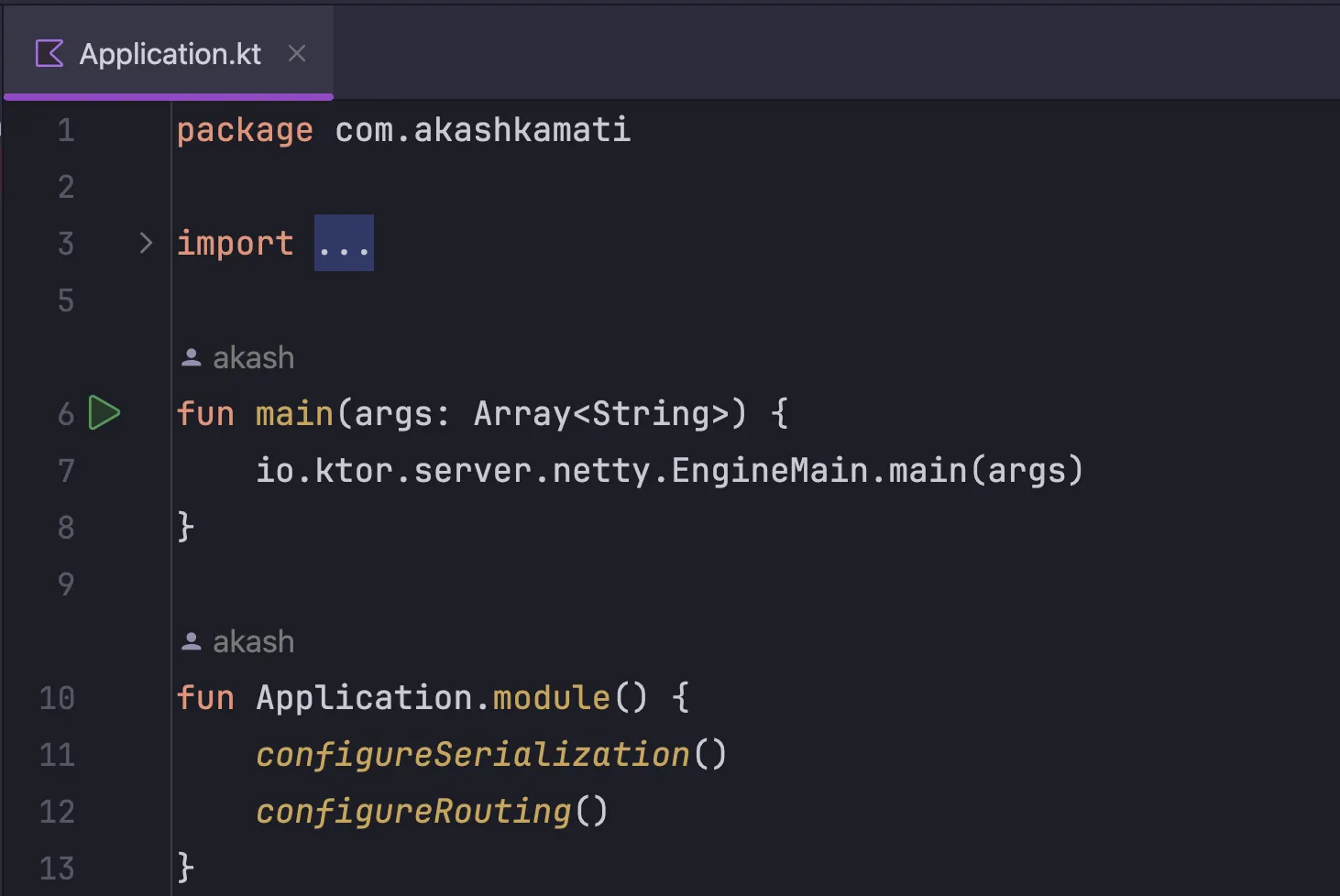Click the Kotlin file icon in the tab
The width and height of the screenshot is (1340, 896).
coord(49,54)
